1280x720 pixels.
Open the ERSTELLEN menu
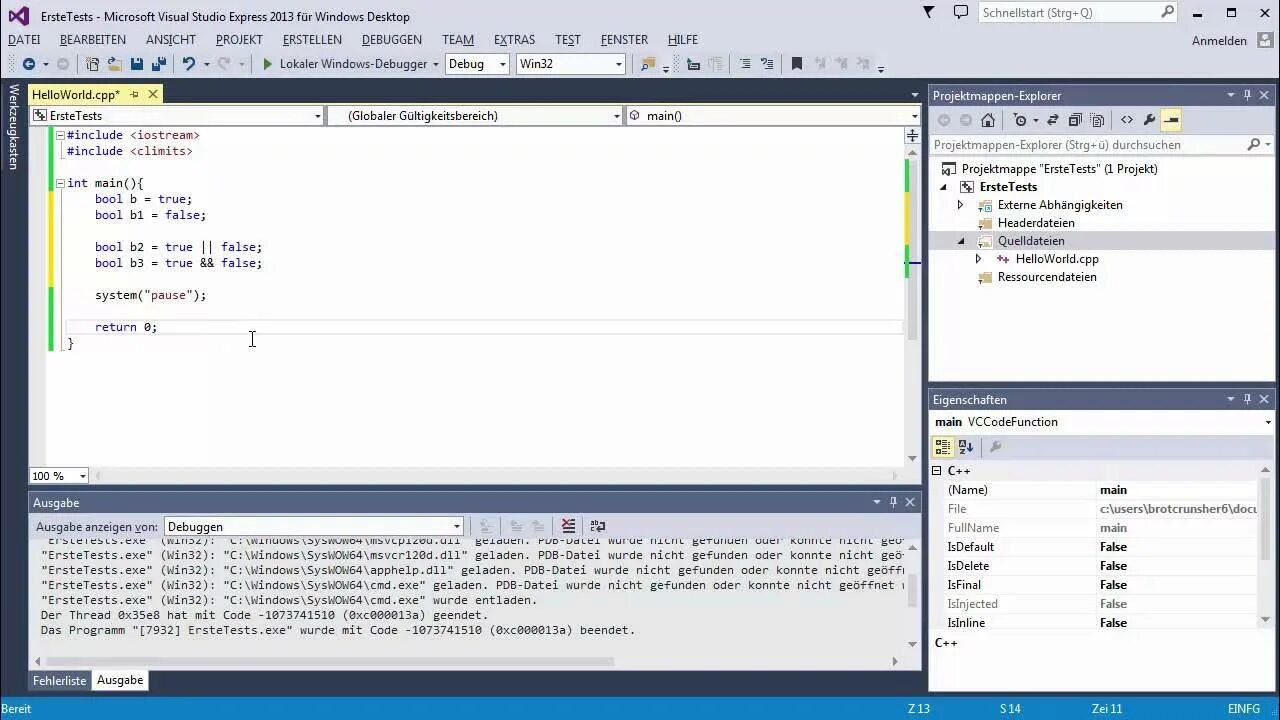pyautogui.click(x=312, y=40)
